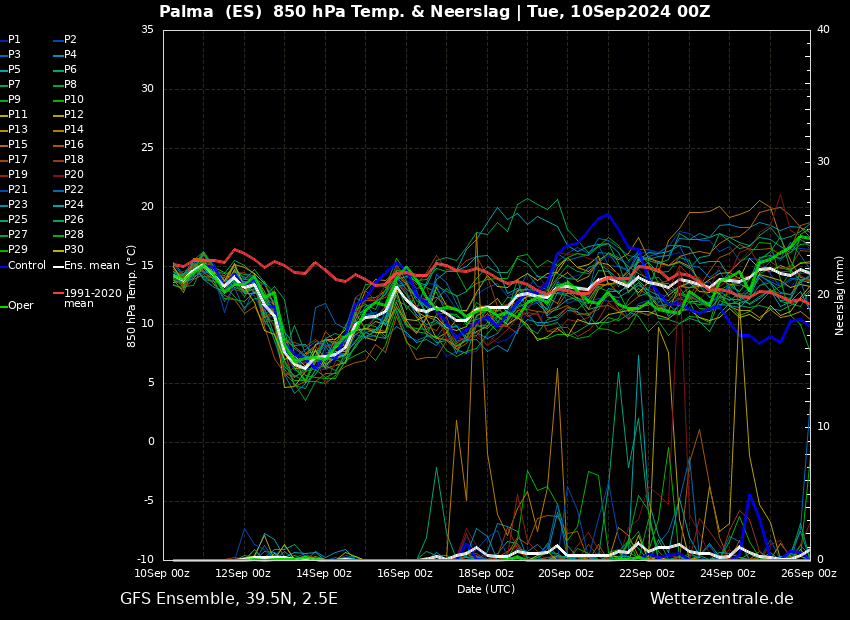This screenshot has height=620, width=850.
Task: Click the Neerslag (mm) axis label
Action: [840, 295]
